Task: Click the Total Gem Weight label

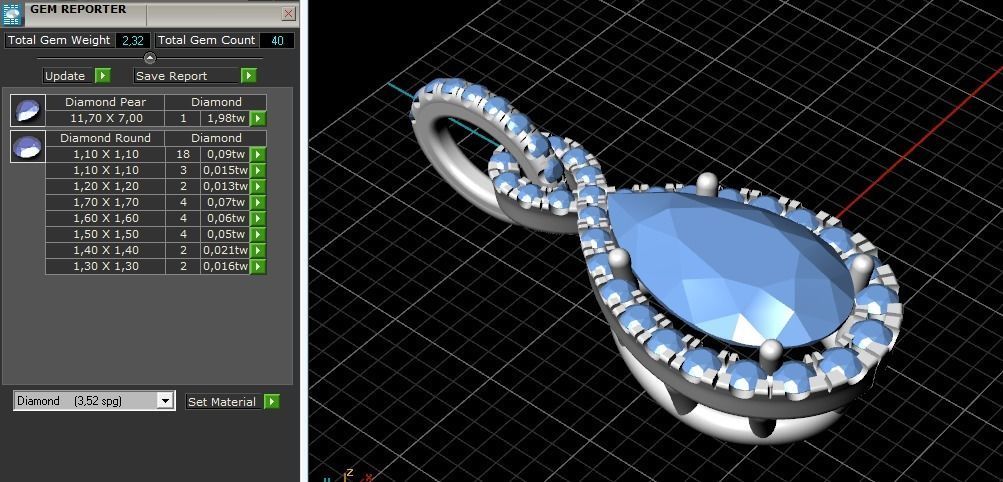Action: (59, 40)
